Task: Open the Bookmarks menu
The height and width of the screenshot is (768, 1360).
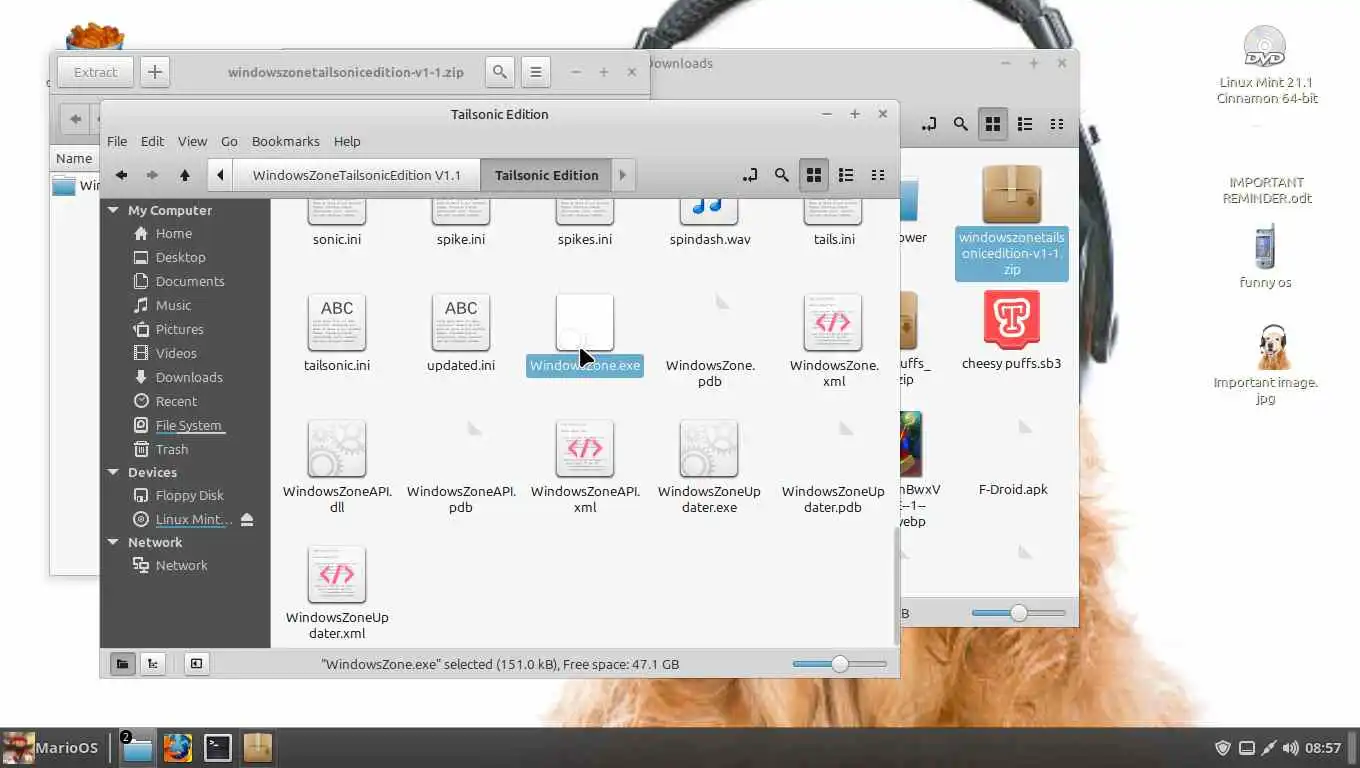Action: [286, 141]
